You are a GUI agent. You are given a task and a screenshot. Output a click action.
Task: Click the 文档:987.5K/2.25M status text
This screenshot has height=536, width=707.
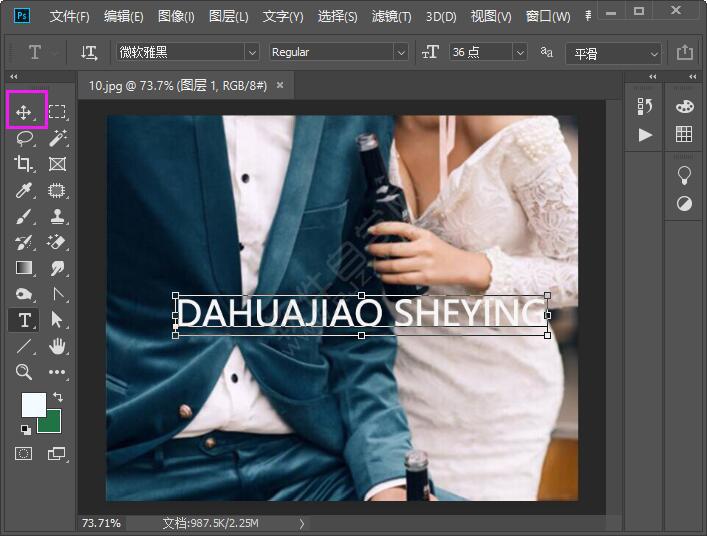tap(210, 523)
